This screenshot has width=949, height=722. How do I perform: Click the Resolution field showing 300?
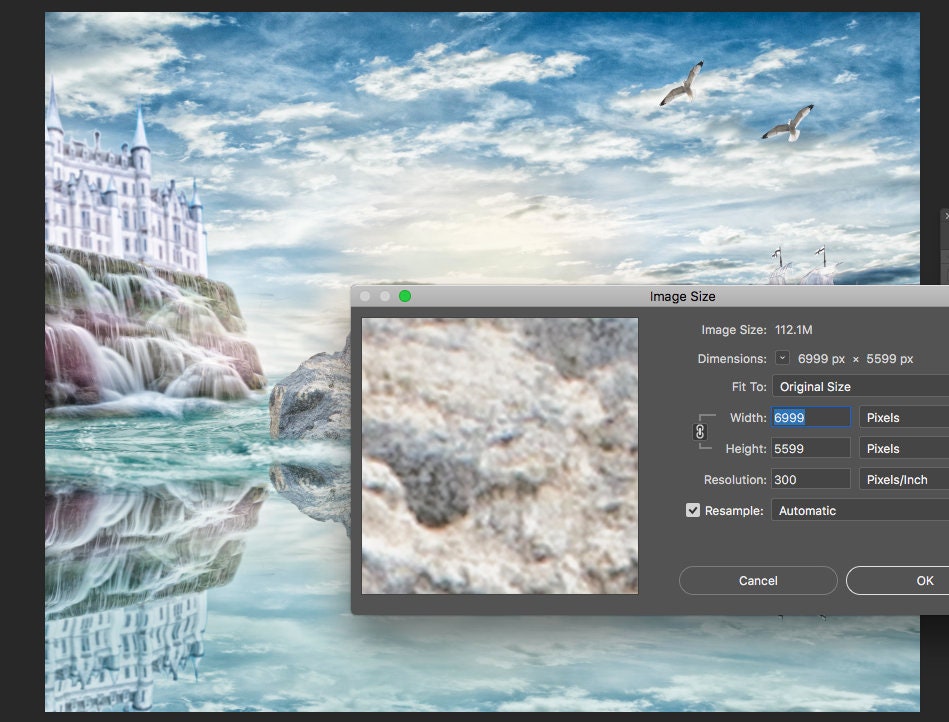point(810,479)
